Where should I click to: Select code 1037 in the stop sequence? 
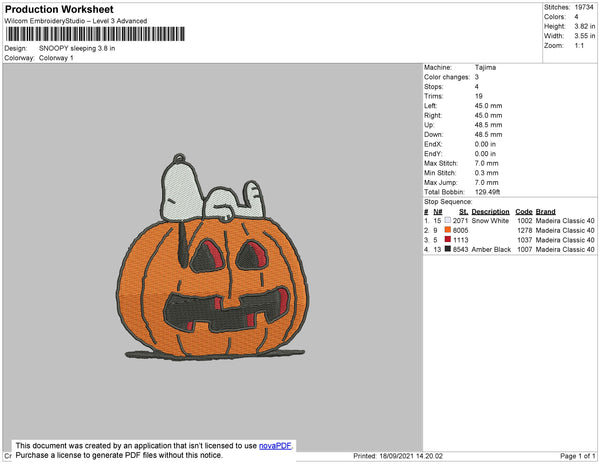524,240
